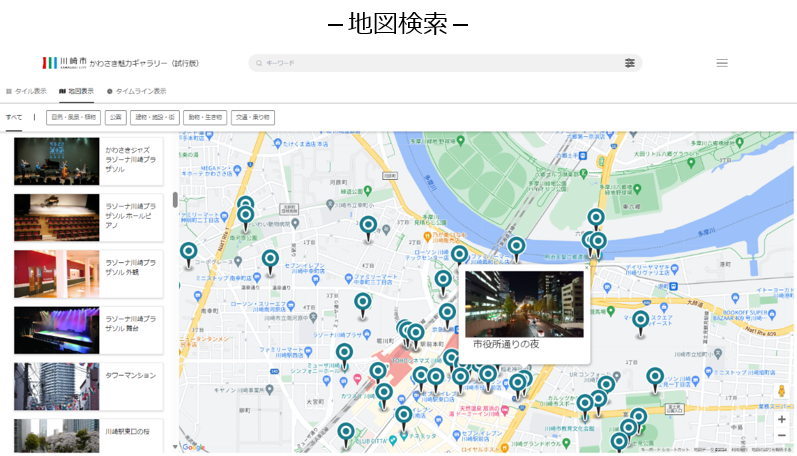This screenshot has height=456, width=797.
Task: Select pin above ミニストップ南幸町店
Action: tap(270, 261)
